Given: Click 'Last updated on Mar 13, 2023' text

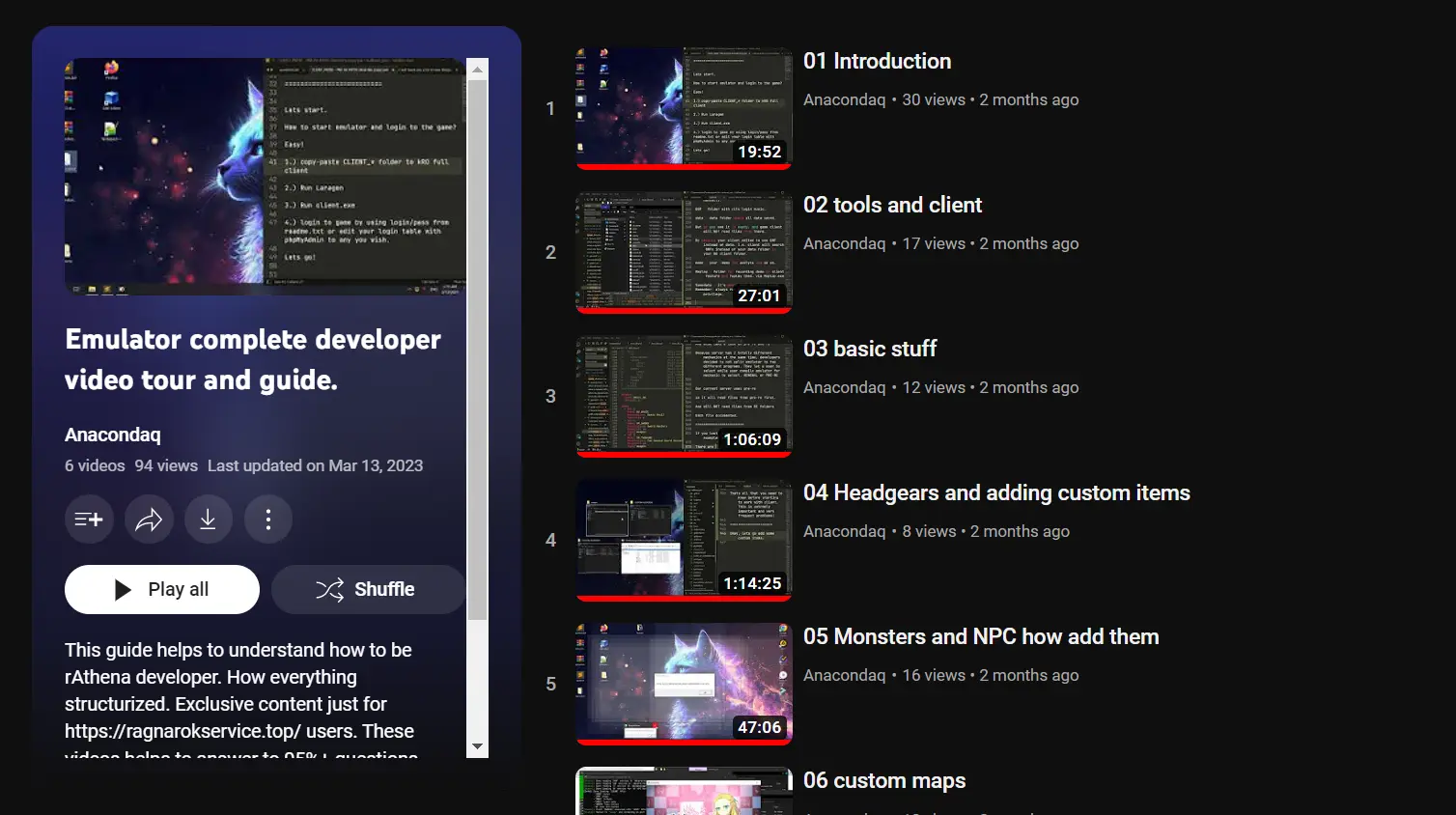Looking at the screenshot, I should 315,465.
